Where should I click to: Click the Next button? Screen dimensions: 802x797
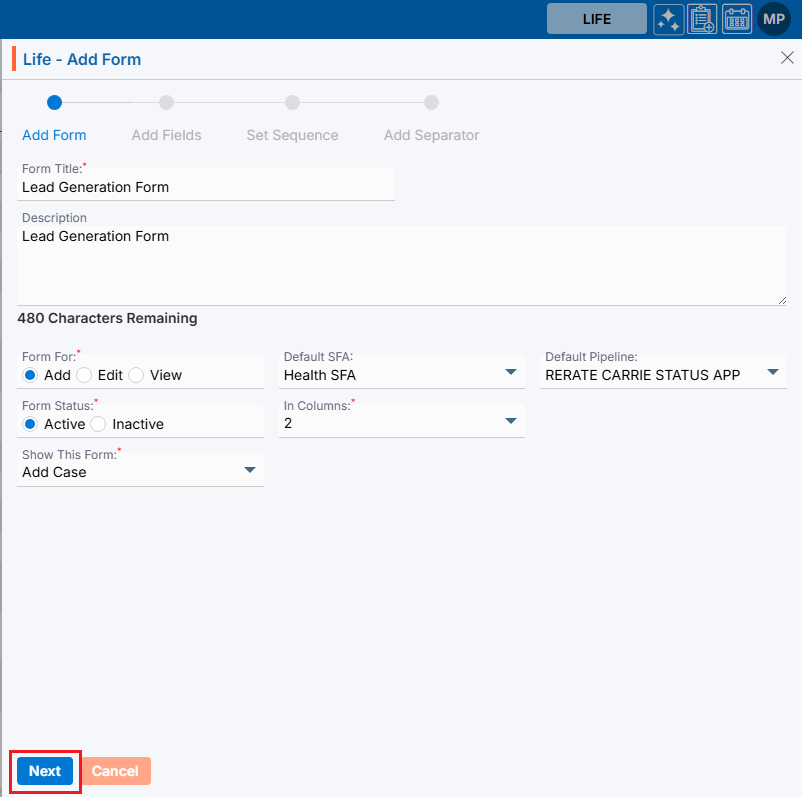click(x=45, y=771)
